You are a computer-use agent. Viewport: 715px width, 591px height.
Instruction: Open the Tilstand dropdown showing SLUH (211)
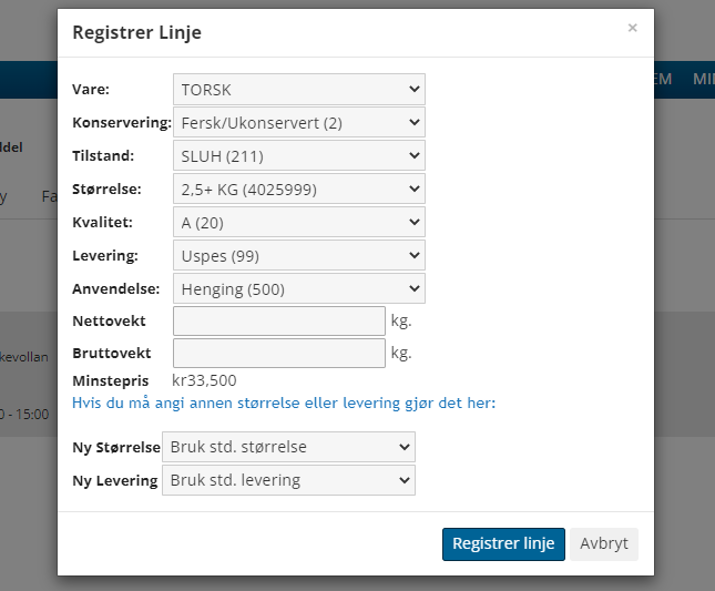299,156
